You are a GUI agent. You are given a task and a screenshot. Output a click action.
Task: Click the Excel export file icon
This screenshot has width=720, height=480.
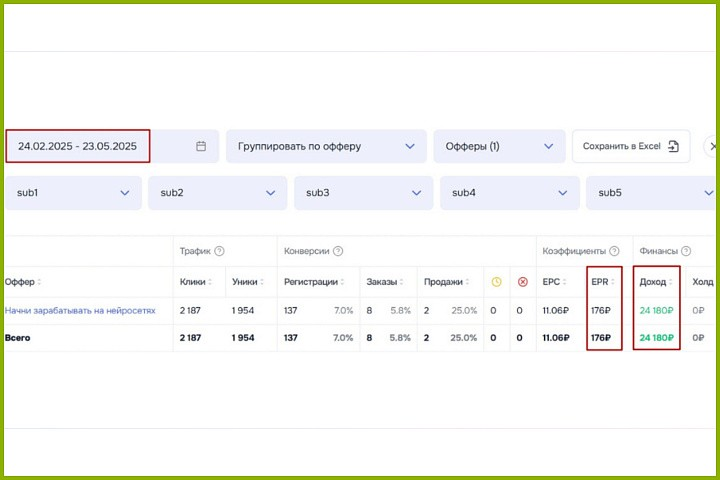pyautogui.click(x=673, y=146)
